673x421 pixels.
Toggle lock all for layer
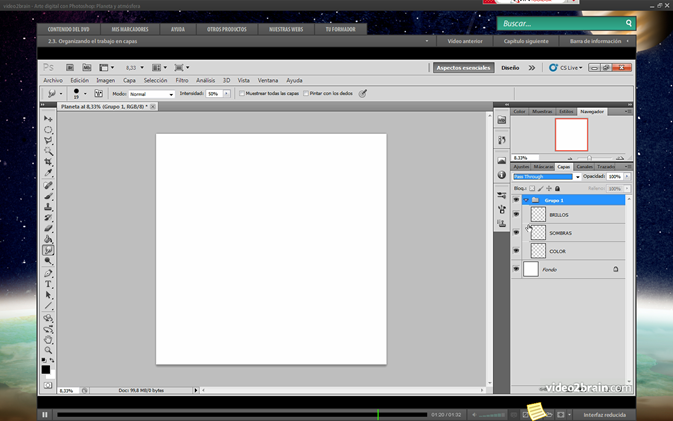click(557, 188)
